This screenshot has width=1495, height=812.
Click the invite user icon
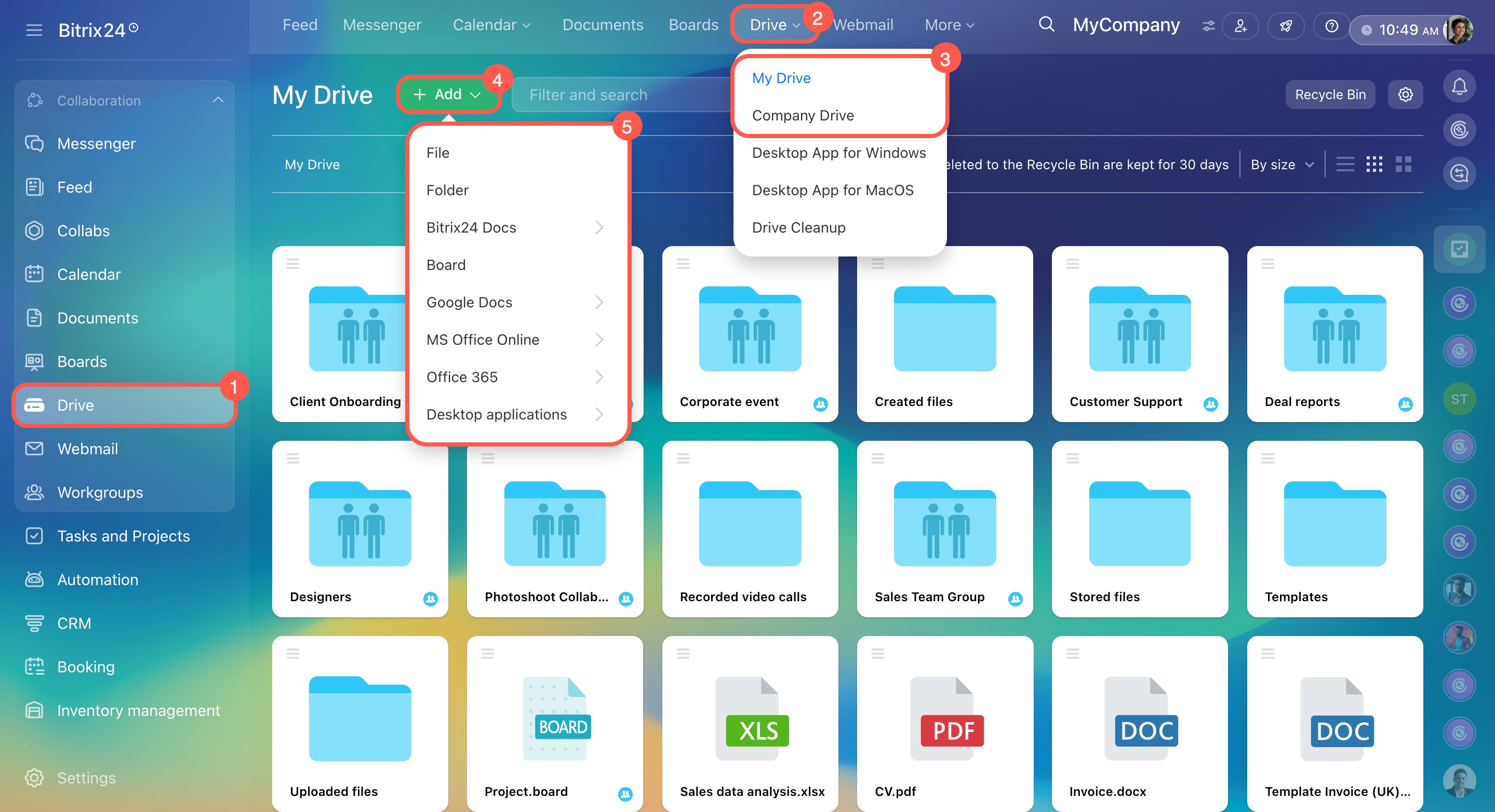click(x=1240, y=26)
